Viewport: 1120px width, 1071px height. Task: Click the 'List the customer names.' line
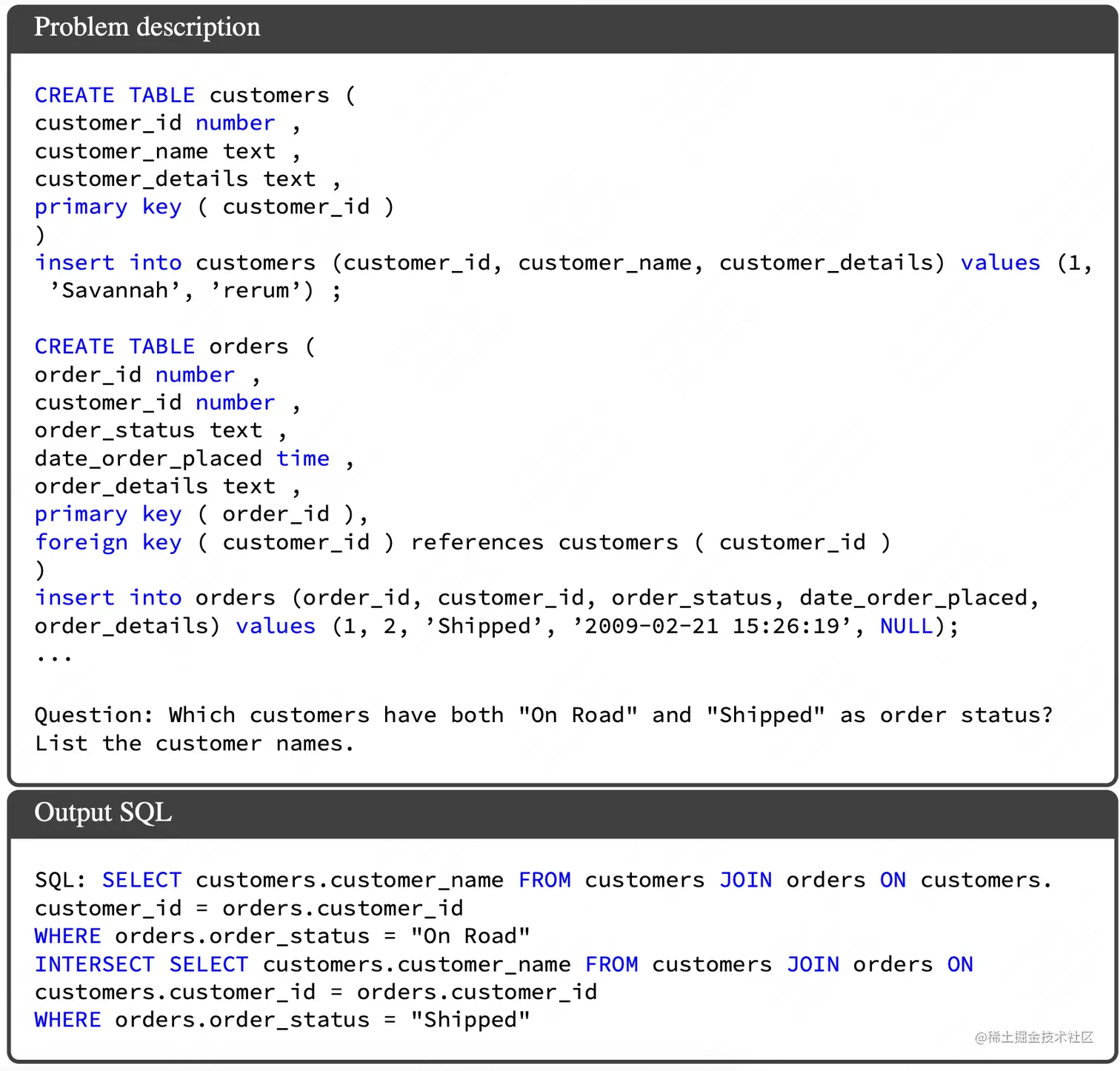pos(195,744)
